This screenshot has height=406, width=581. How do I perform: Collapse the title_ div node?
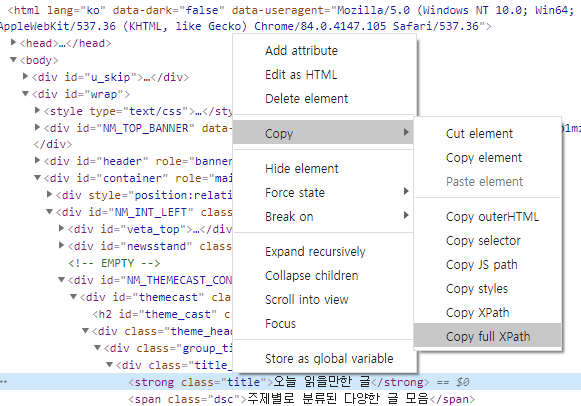coord(109,364)
